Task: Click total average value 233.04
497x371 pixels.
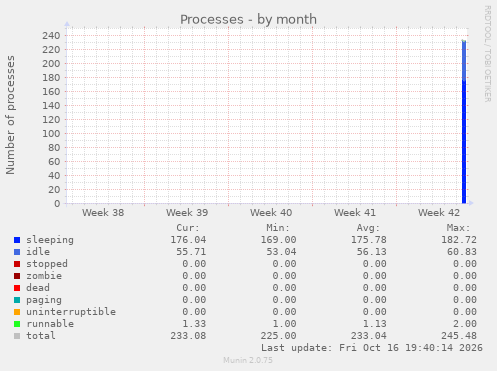Action: (369, 336)
